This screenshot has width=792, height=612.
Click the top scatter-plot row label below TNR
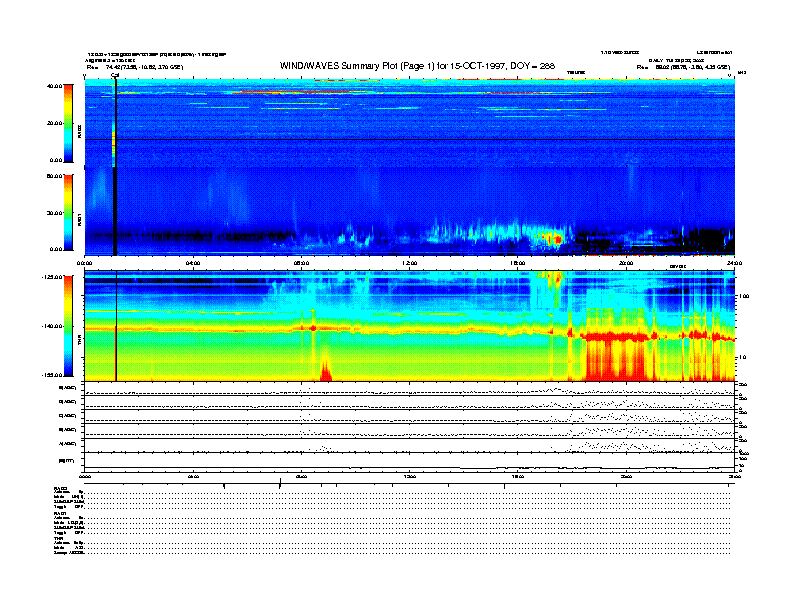click(x=68, y=388)
